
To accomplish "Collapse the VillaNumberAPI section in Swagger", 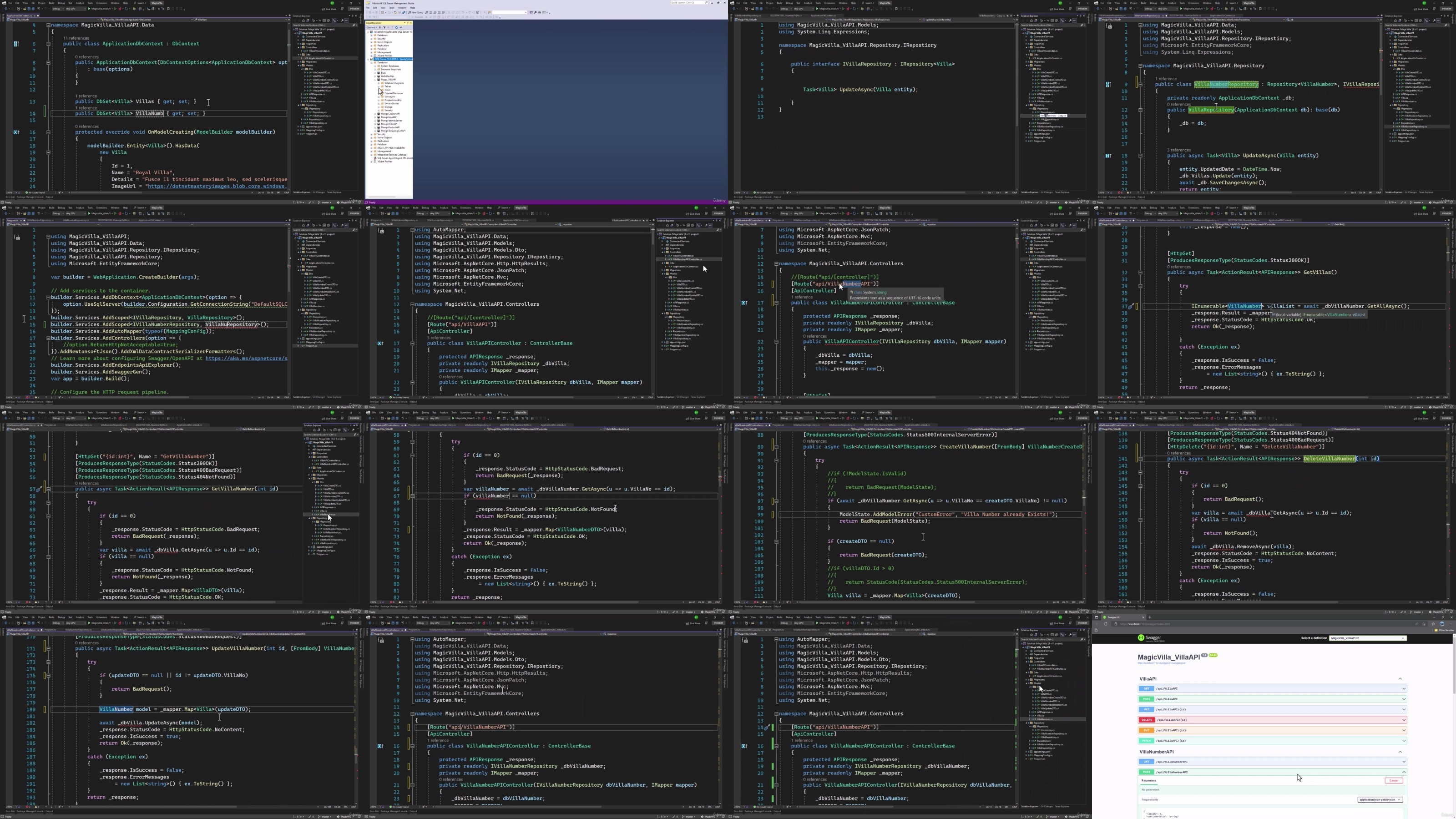I will click(x=1400, y=752).
